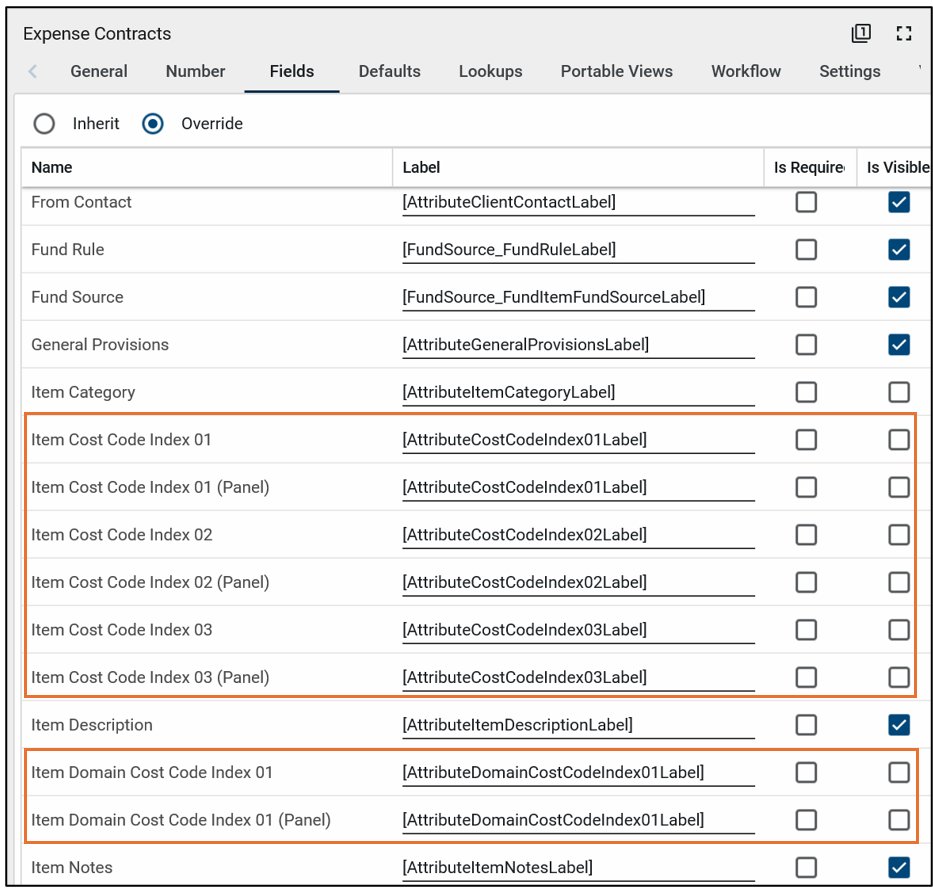Switch to the General tab
933x888 pixels.
point(99,72)
